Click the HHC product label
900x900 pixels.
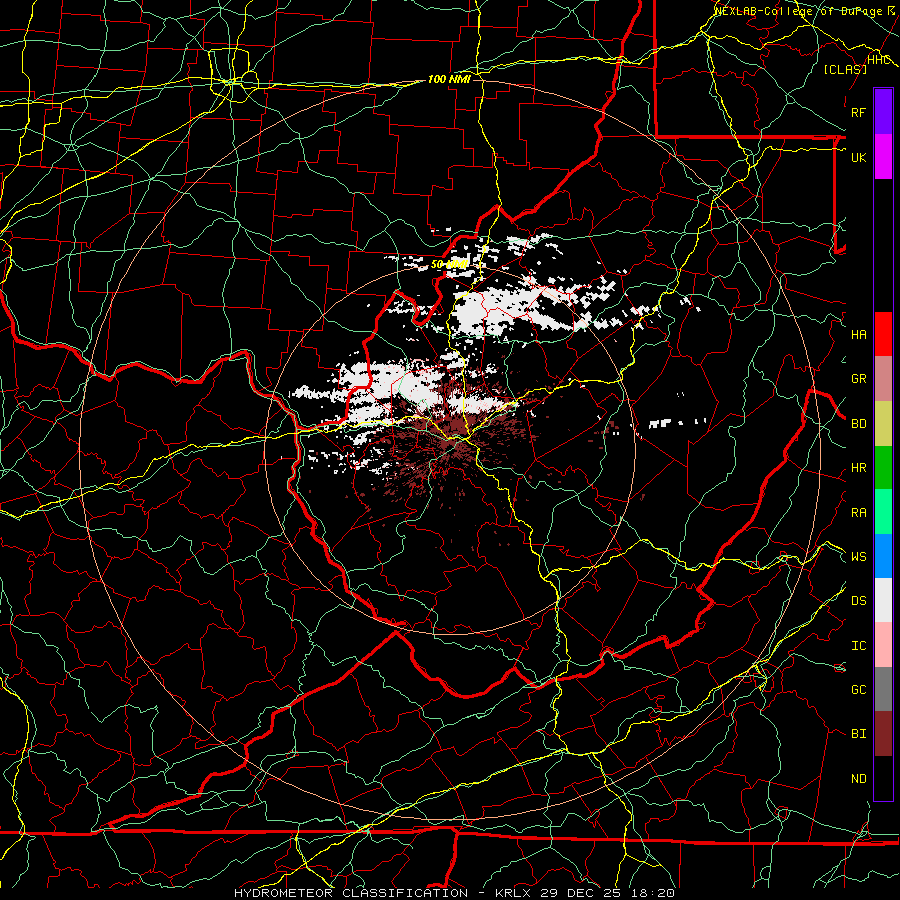(878, 60)
